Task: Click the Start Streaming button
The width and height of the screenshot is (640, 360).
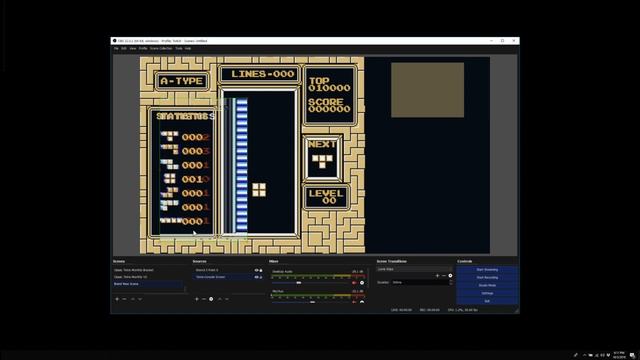Action: tap(487, 270)
